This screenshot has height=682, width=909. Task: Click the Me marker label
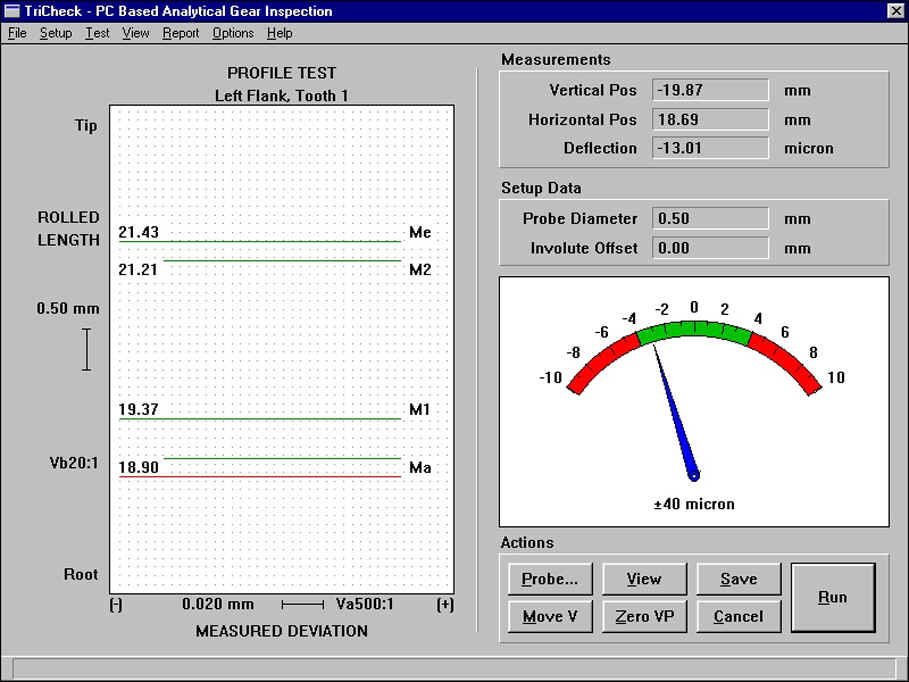point(420,233)
